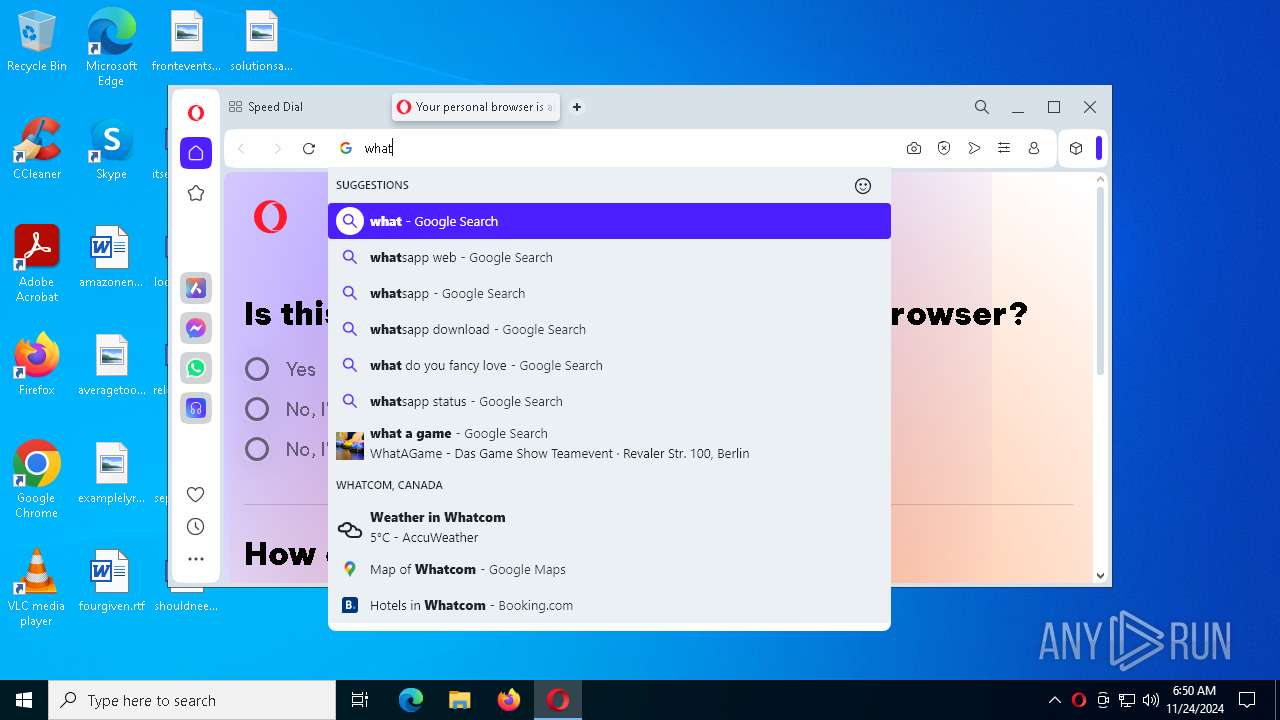Open 'Weather in Whatcom' AccuWeather result
The image size is (1280, 720).
coord(609,527)
